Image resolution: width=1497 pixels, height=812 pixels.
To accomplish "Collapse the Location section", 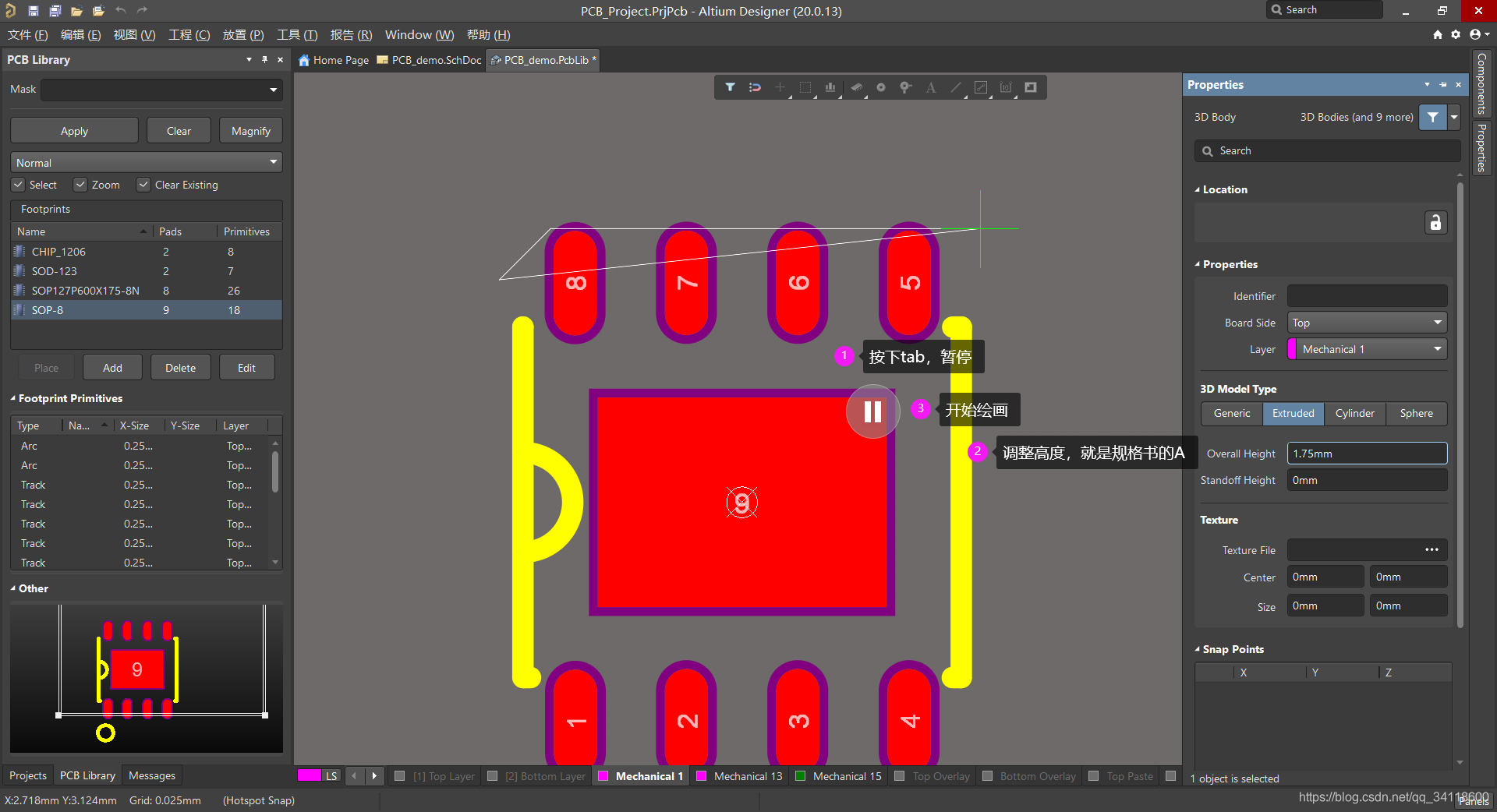I will [1198, 189].
